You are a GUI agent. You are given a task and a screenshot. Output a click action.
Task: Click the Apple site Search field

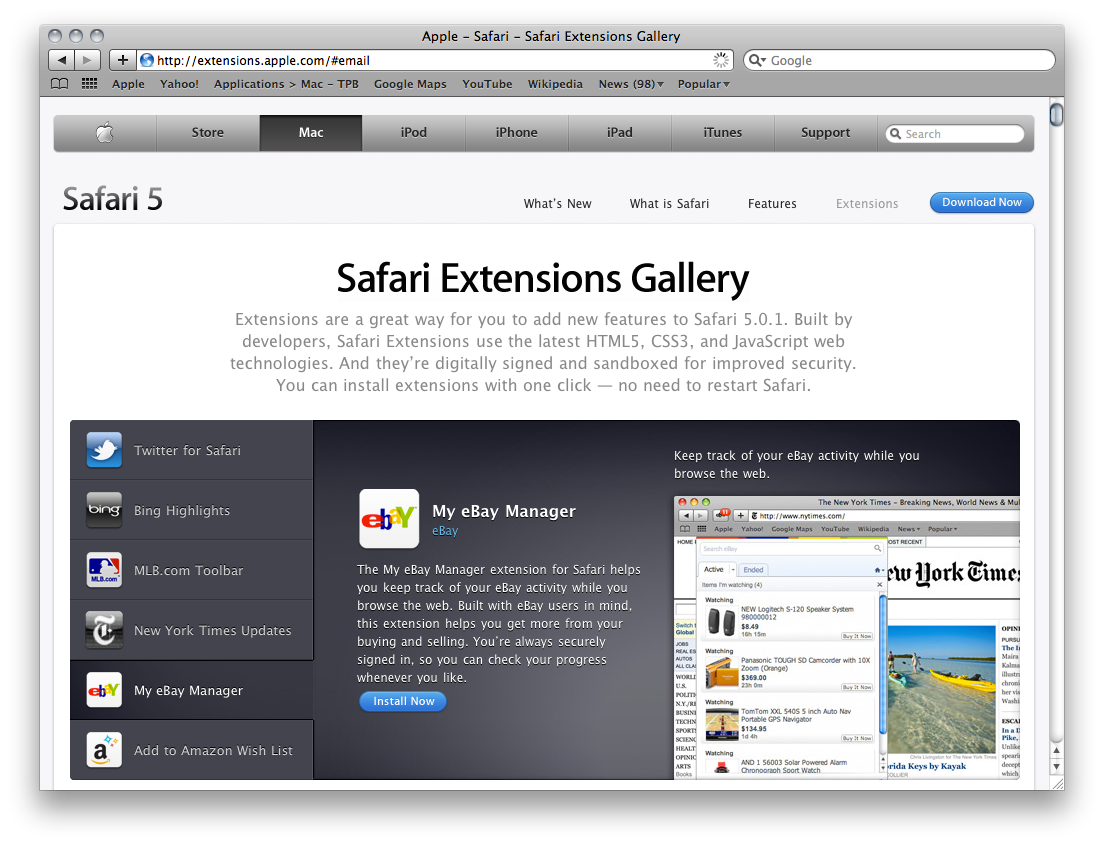click(x=956, y=134)
